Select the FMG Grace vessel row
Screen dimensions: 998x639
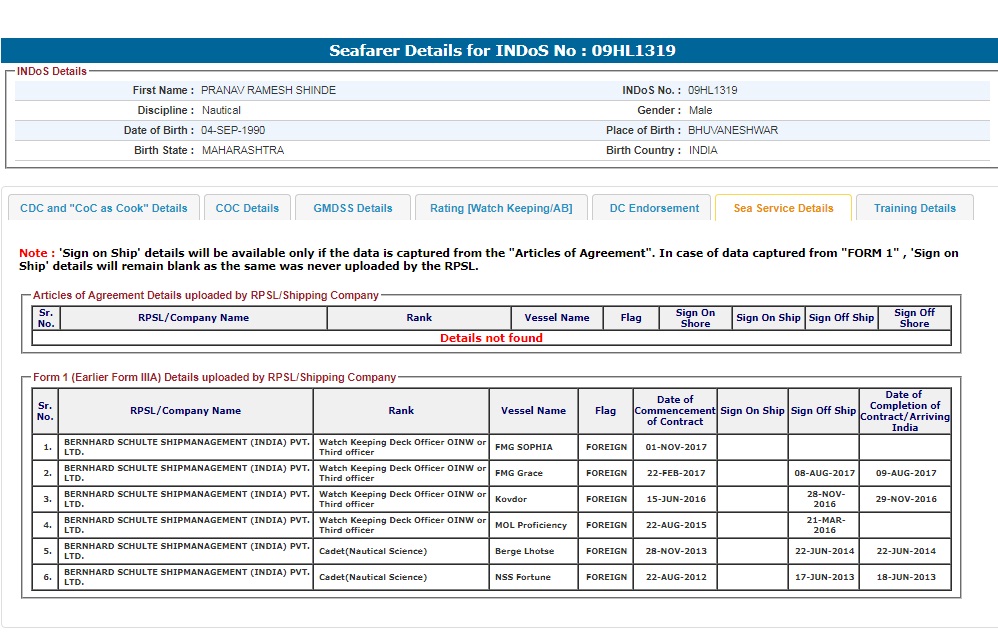click(519, 473)
